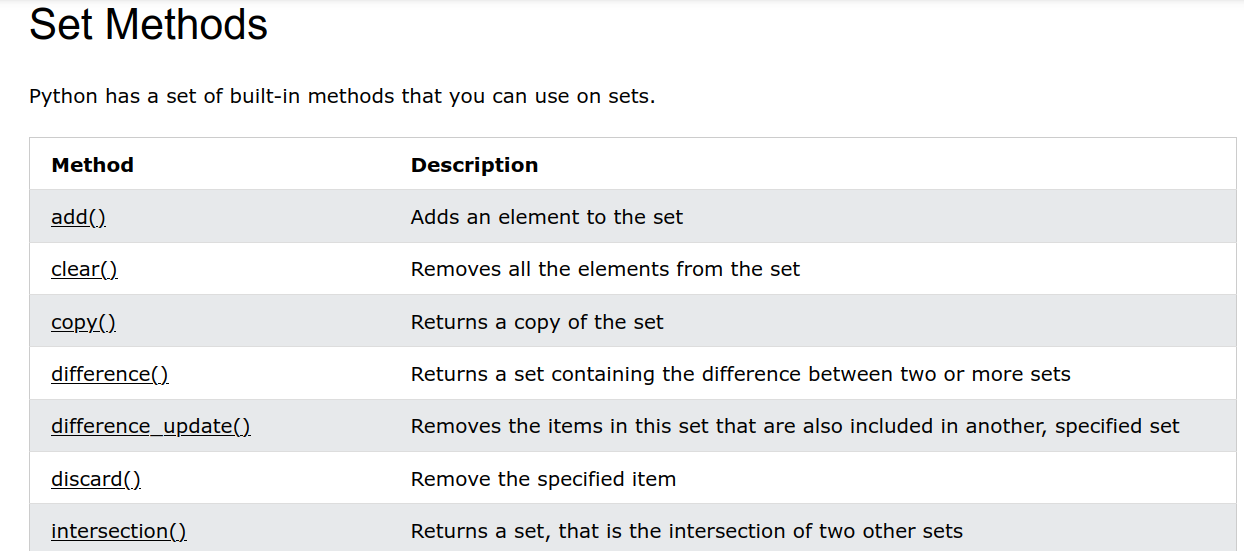Viewport: 1244px width, 551px height.
Task: Follow the intersection() method link
Action: [119, 531]
